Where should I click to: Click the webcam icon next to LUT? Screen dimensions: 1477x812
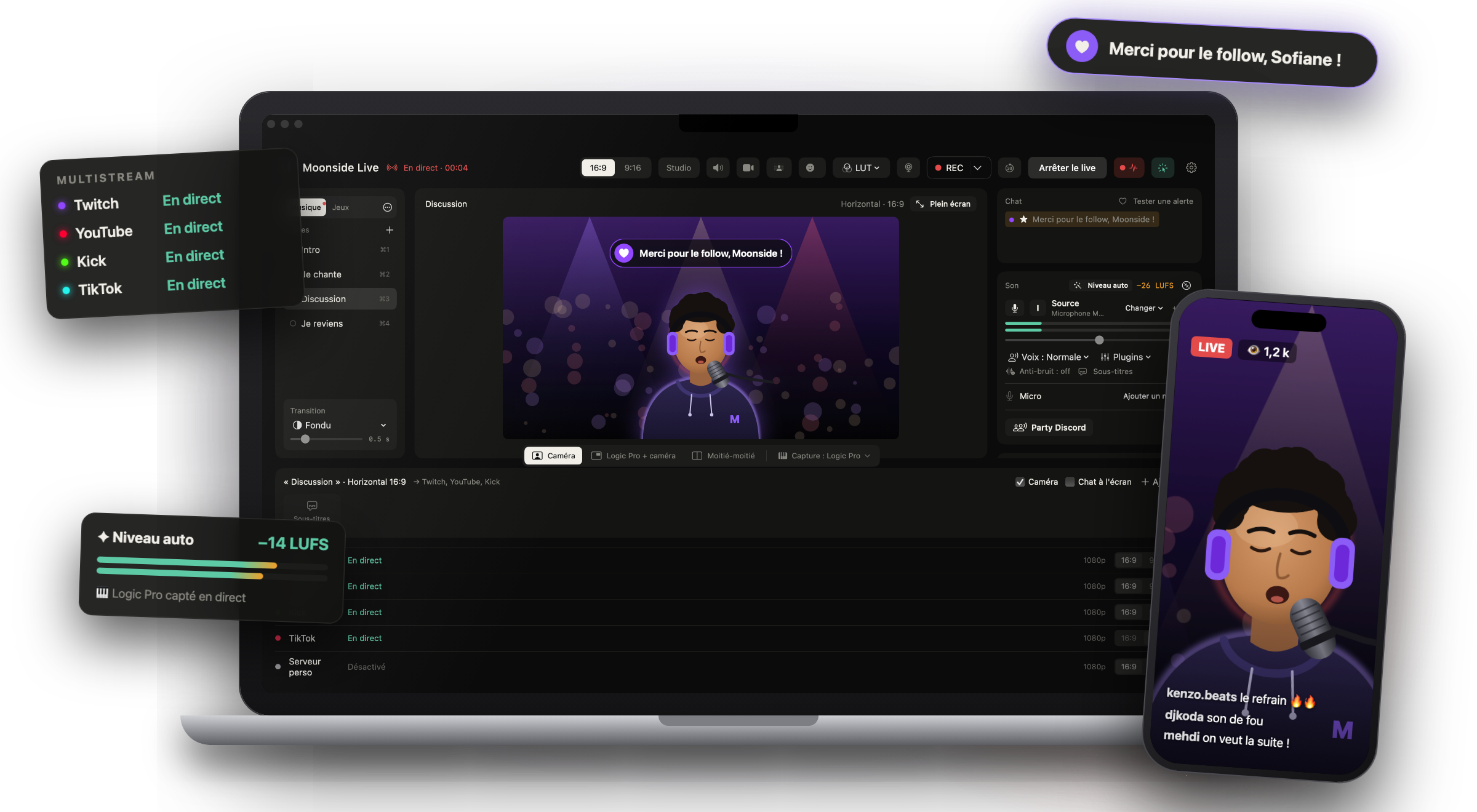pyautogui.click(x=908, y=168)
